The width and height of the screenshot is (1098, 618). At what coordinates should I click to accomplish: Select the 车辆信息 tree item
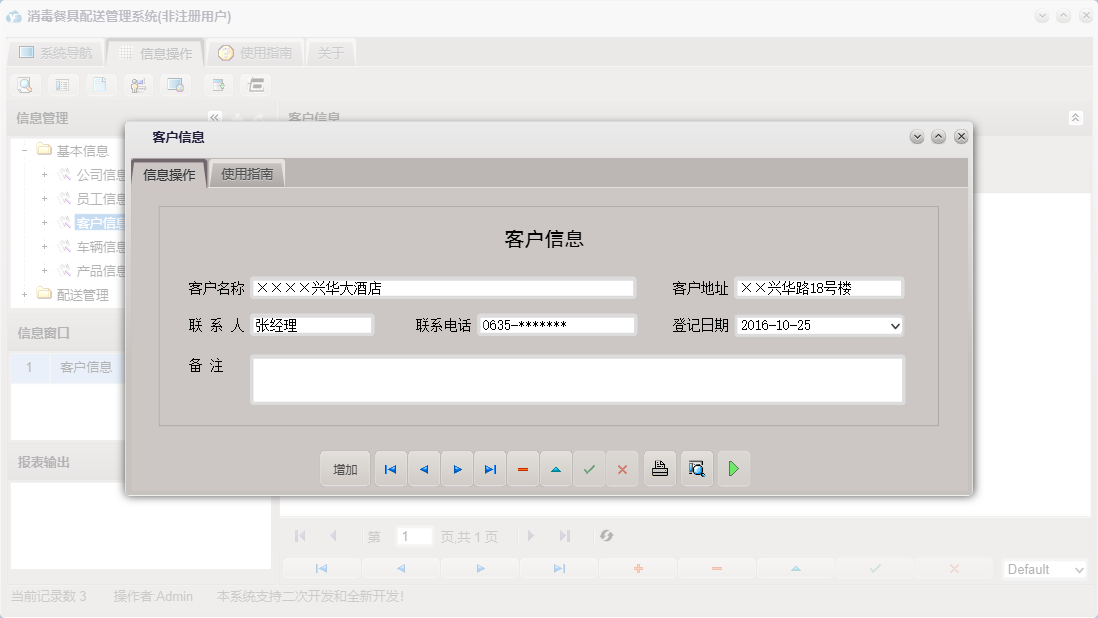pos(97,246)
